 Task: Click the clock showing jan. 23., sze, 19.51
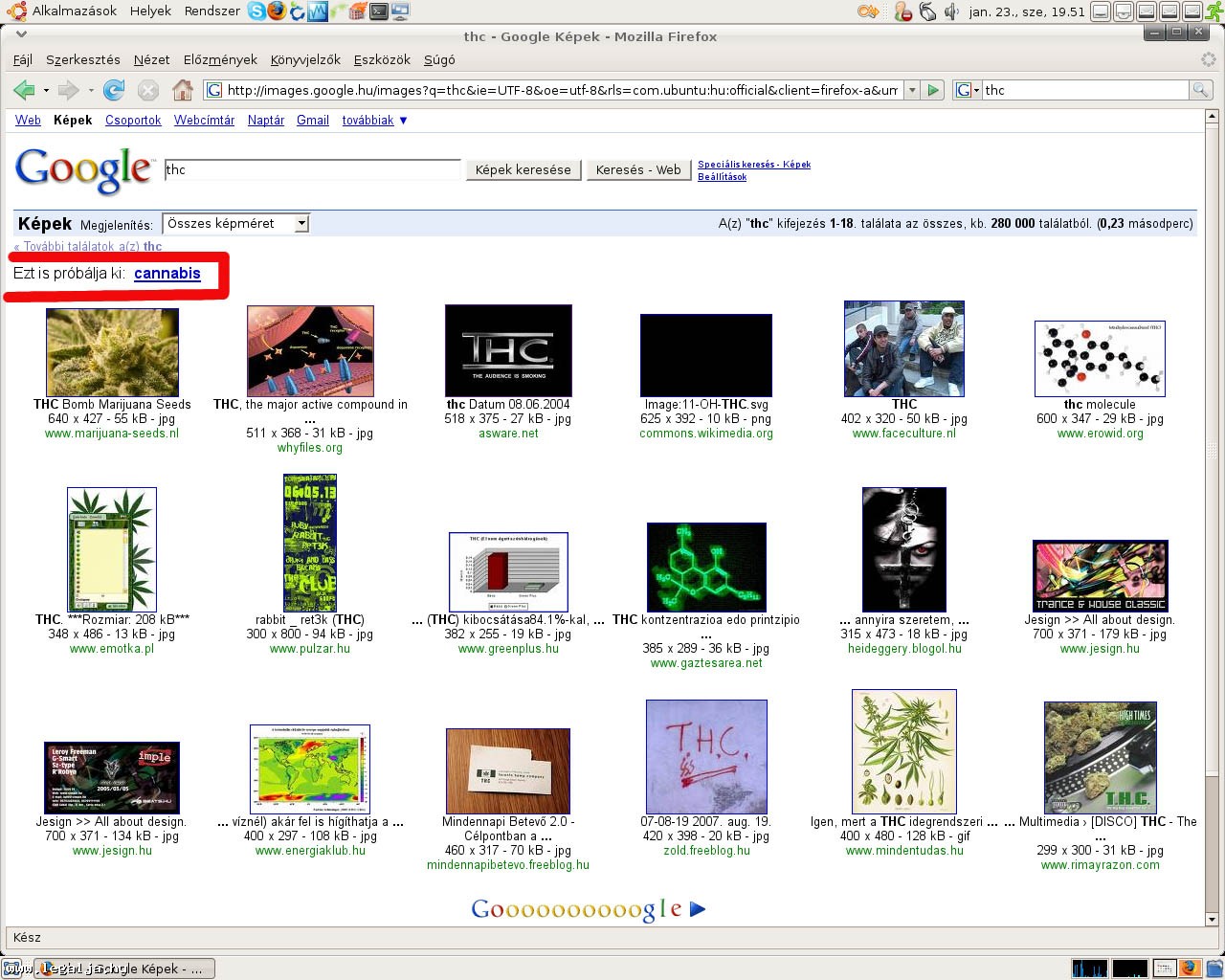(x=1027, y=11)
